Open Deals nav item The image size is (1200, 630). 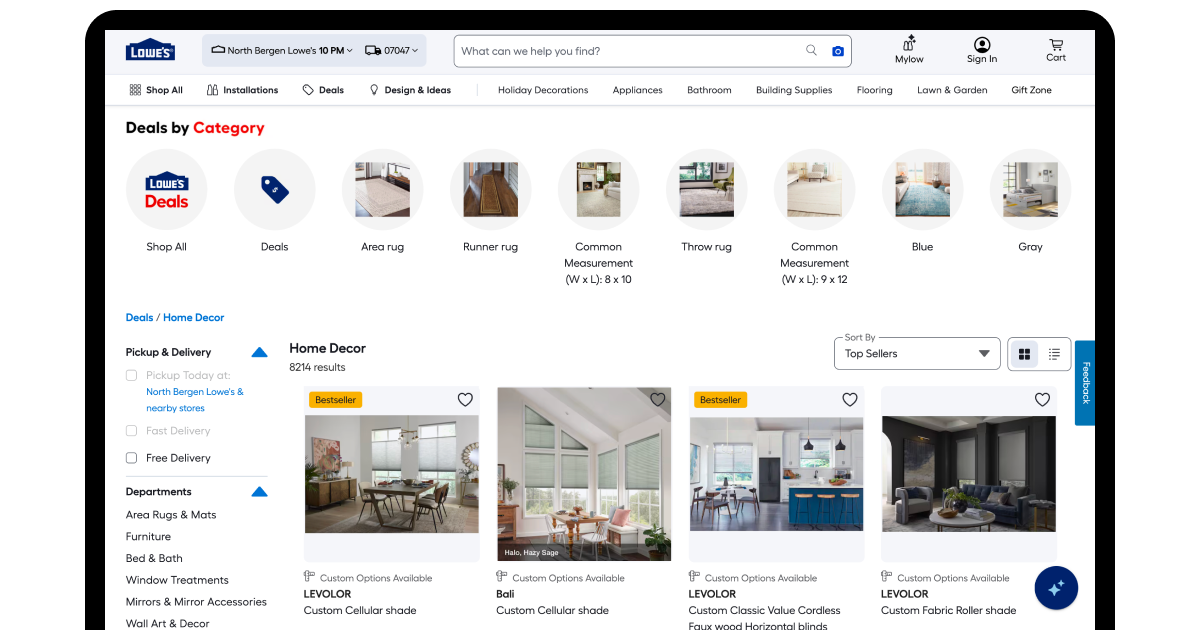323,90
